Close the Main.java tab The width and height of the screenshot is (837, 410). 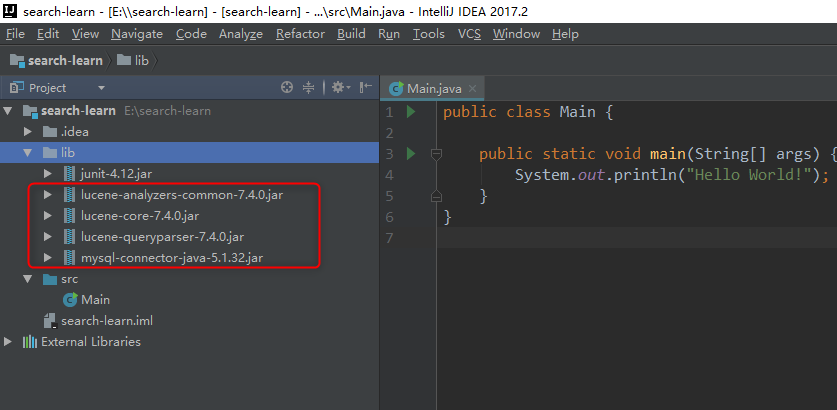[x=472, y=89]
